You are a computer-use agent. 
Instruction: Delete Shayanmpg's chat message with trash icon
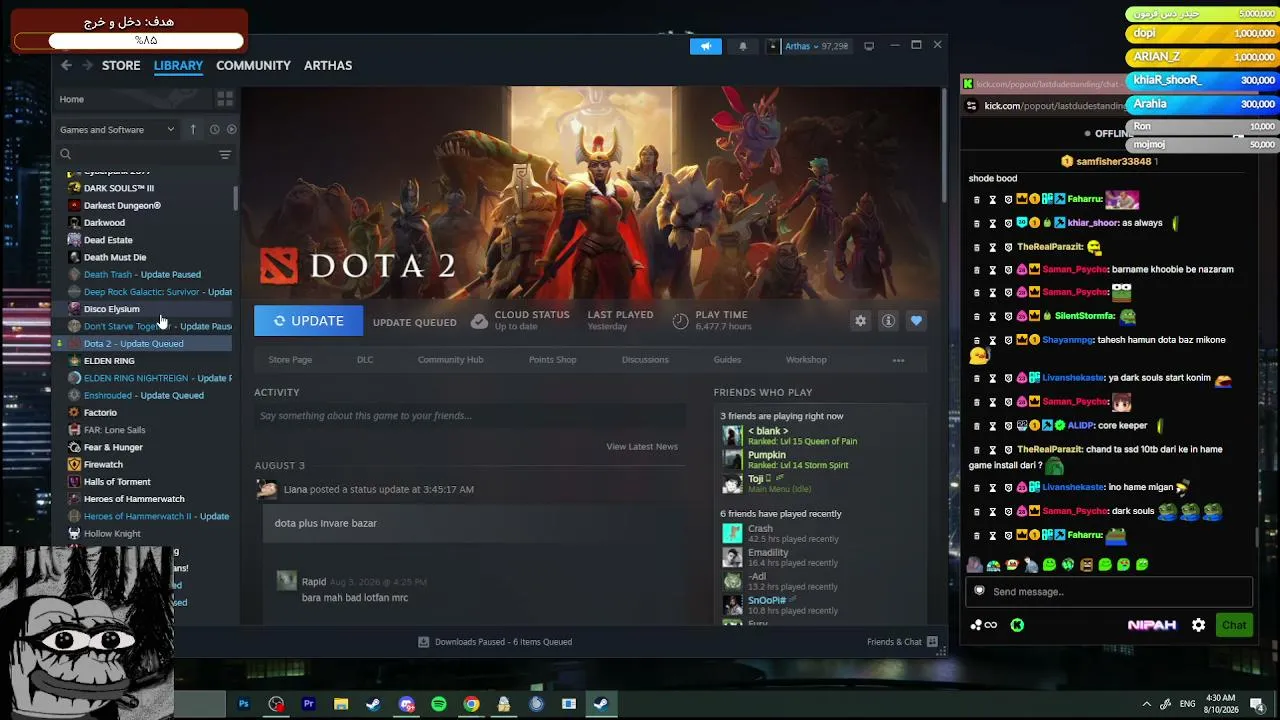977,340
